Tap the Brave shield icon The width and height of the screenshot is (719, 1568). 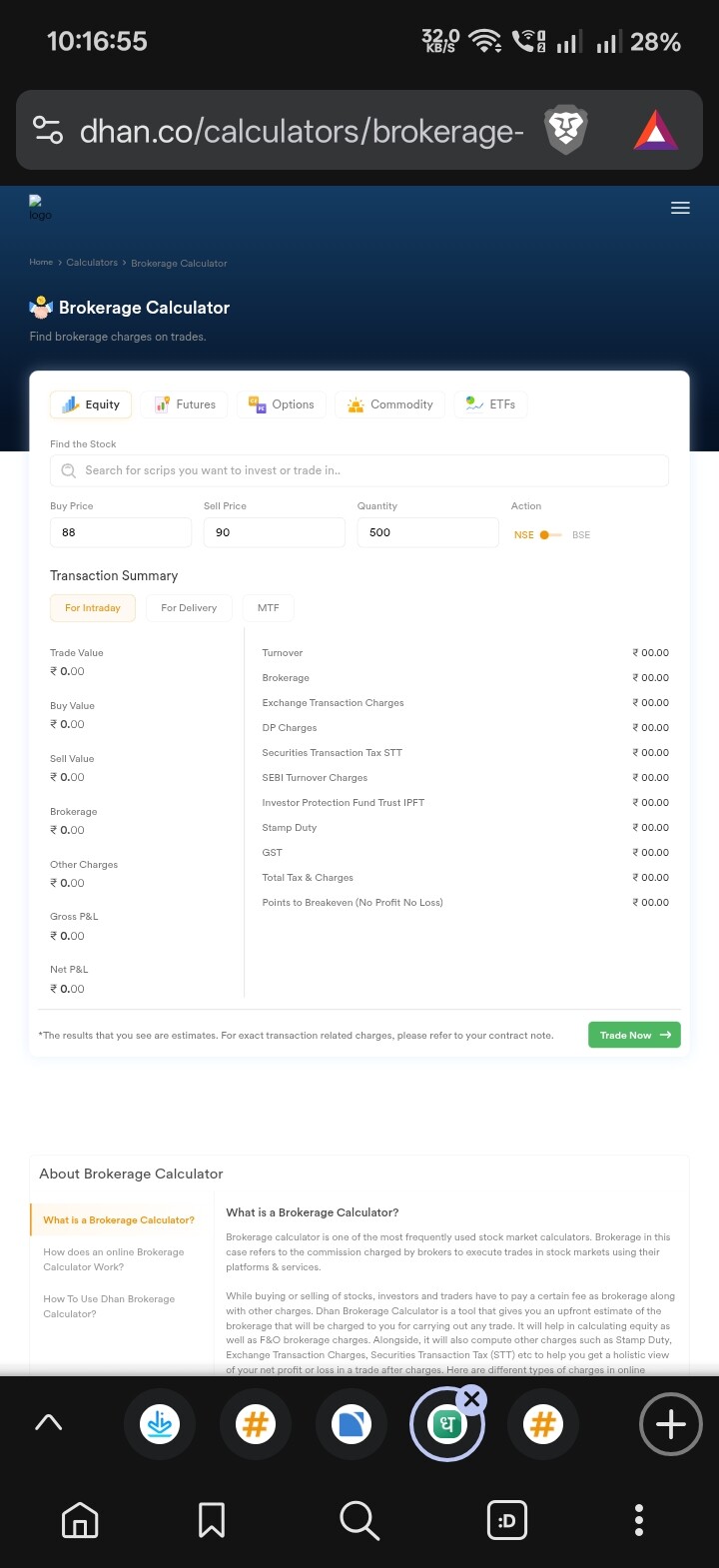pos(566,130)
